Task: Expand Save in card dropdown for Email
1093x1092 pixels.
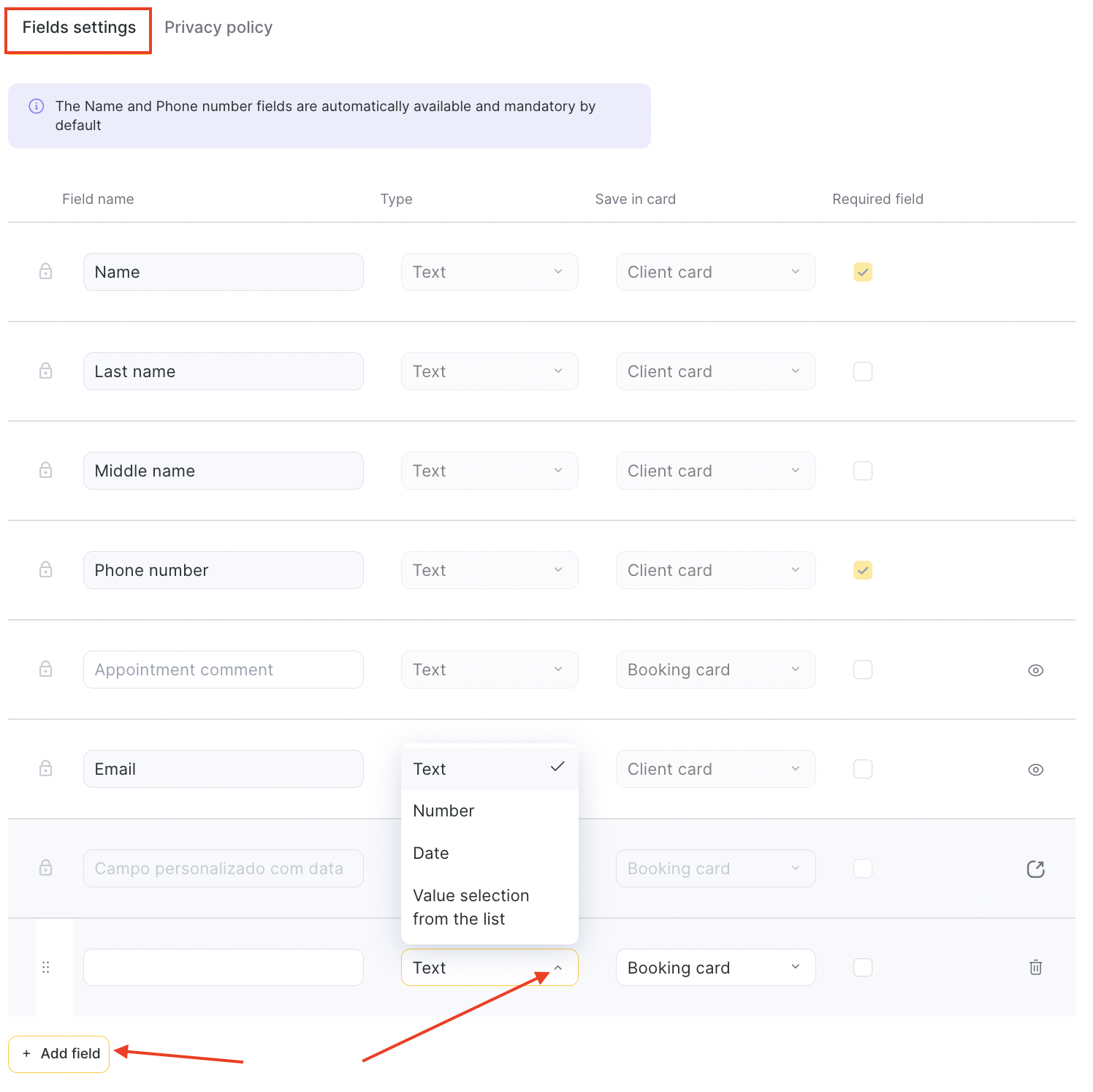Action: pyautogui.click(x=715, y=769)
